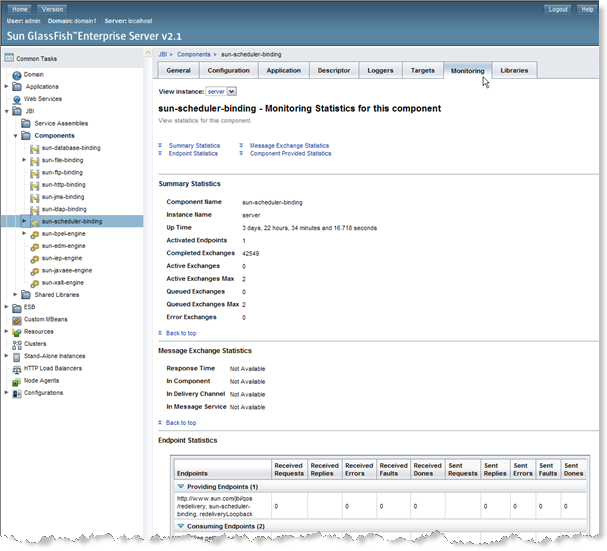This screenshot has height=551, width=607.
Task: Open the View instance dropdown
Action: [221, 92]
